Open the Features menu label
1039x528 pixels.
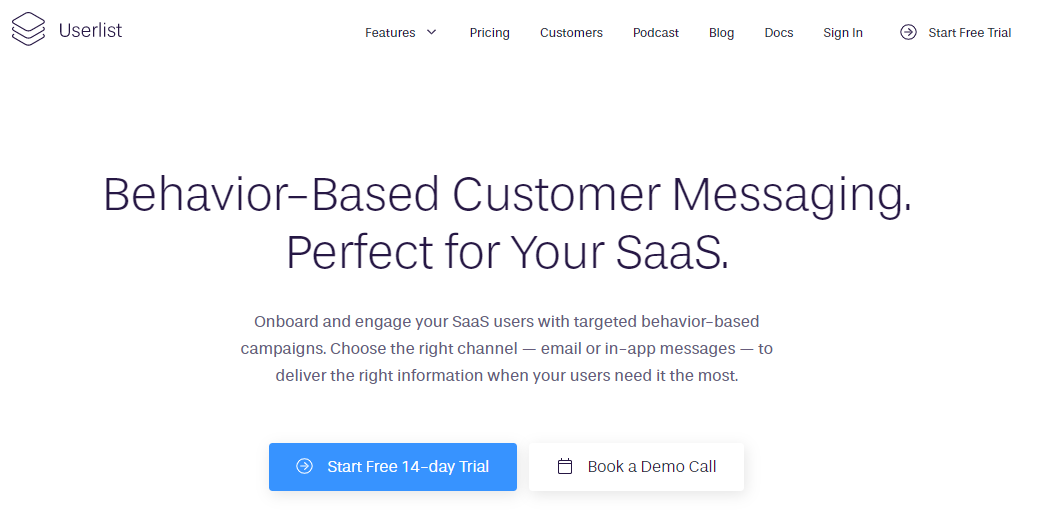(x=390, y=32)
